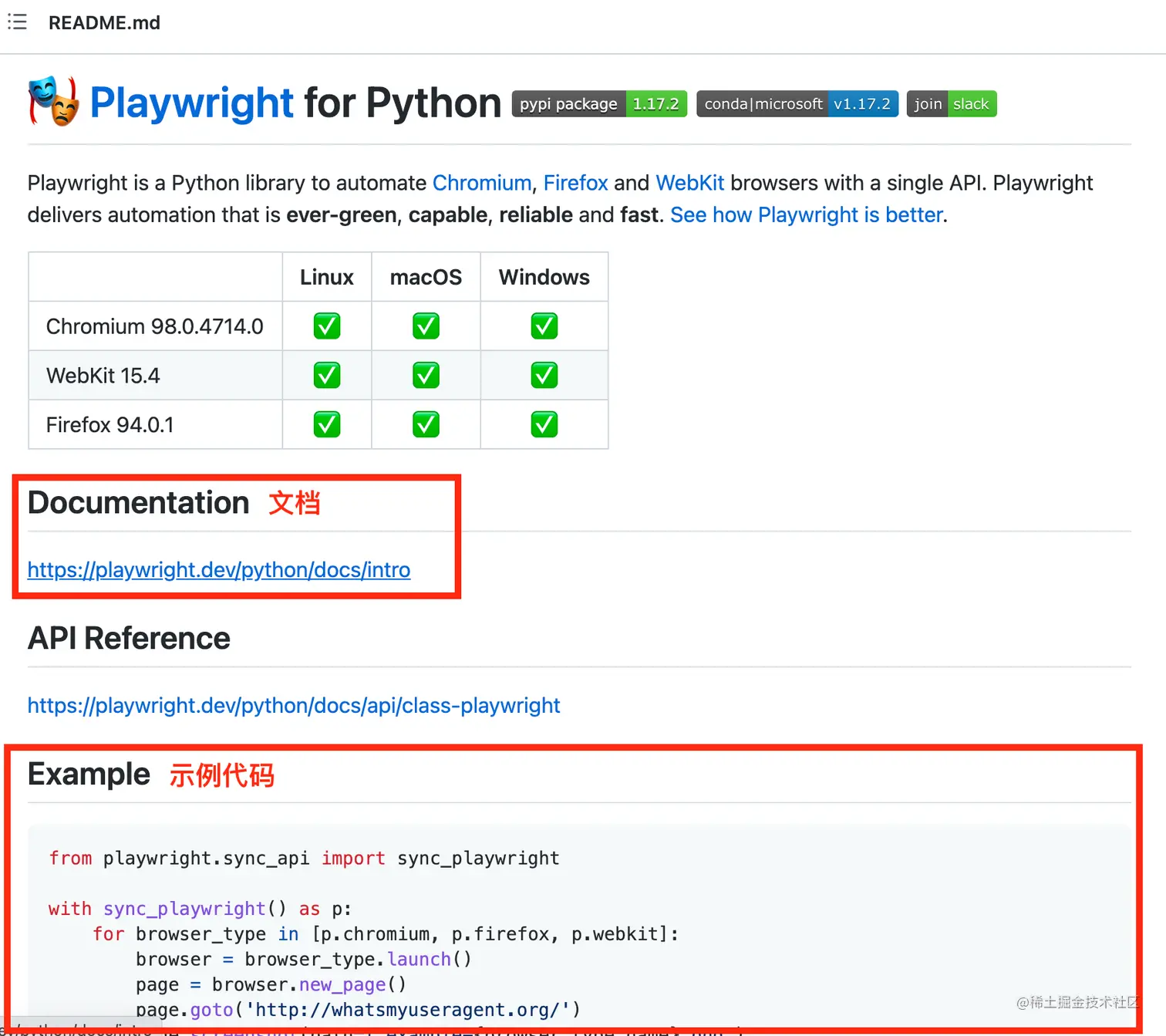
Task: Click the page.goto whatsmyuseragent line
Action: 358,1011
